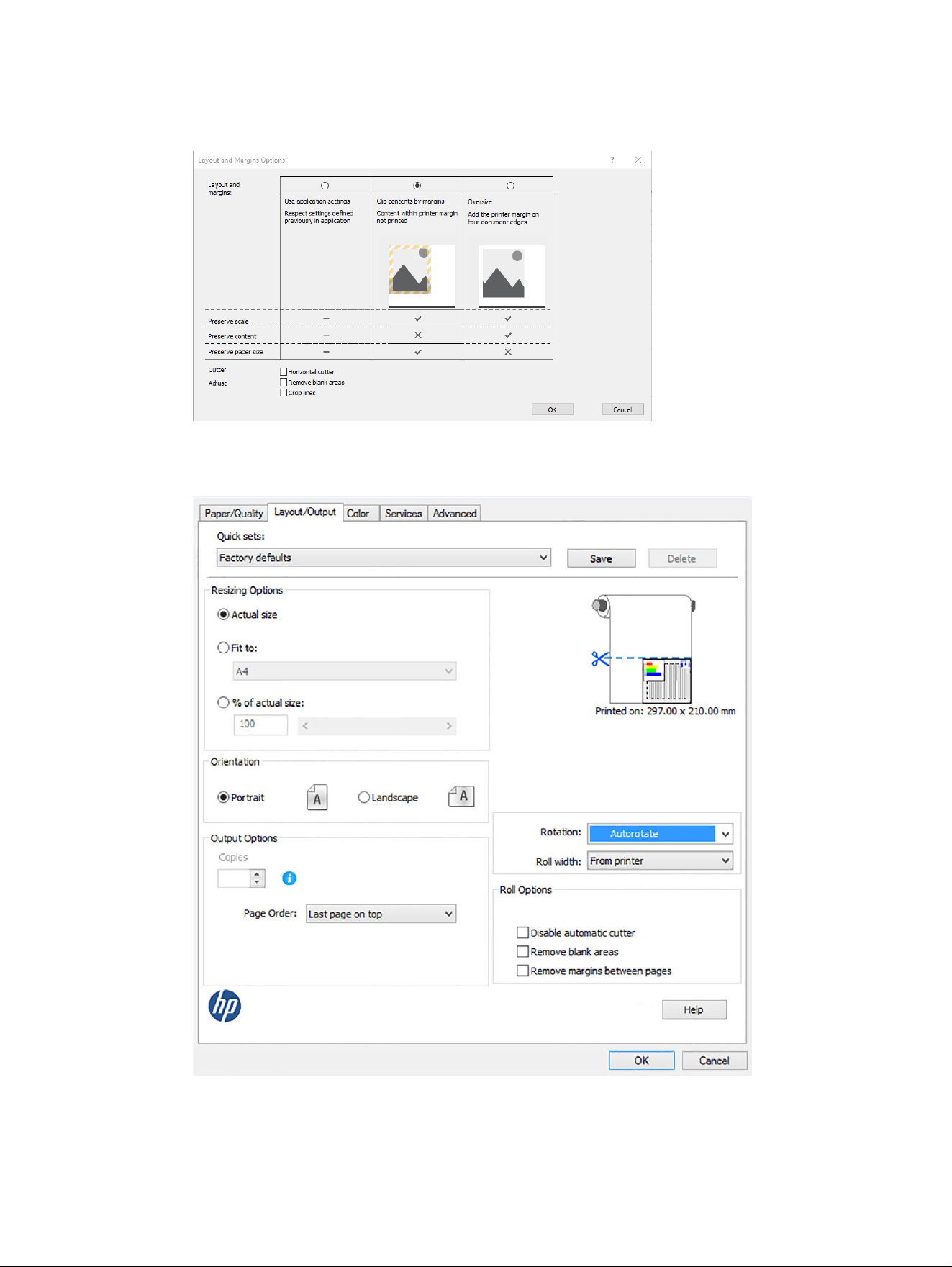This screenshot has height=1267, width=952.
Task: Open the Advanced tab
Action: (x=455, y=513)
